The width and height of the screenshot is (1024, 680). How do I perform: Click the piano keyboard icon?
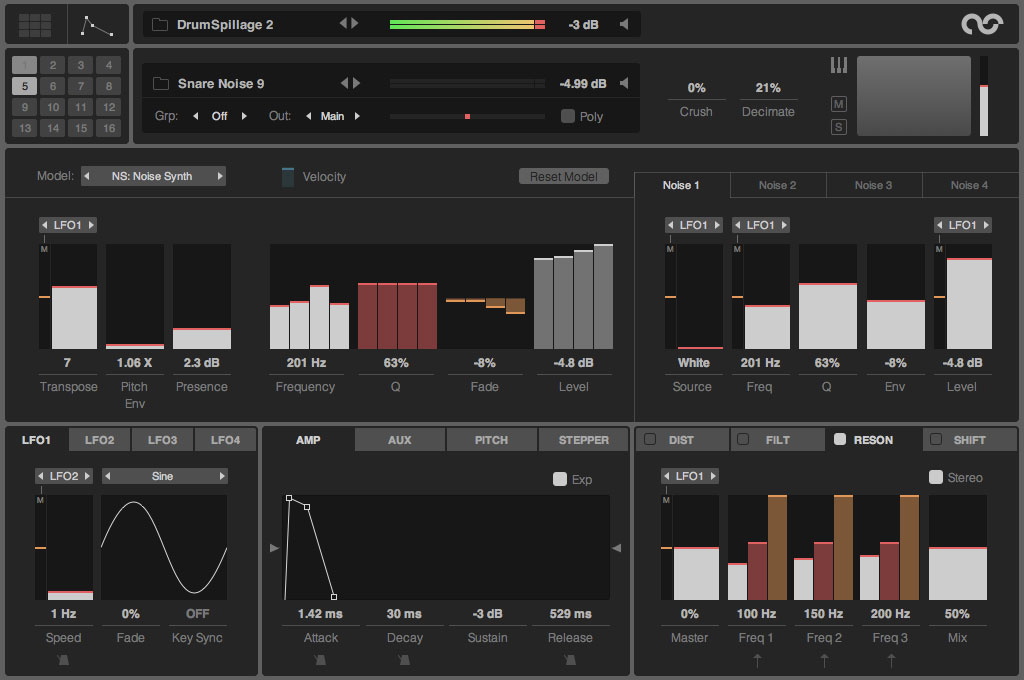point(838,66)
